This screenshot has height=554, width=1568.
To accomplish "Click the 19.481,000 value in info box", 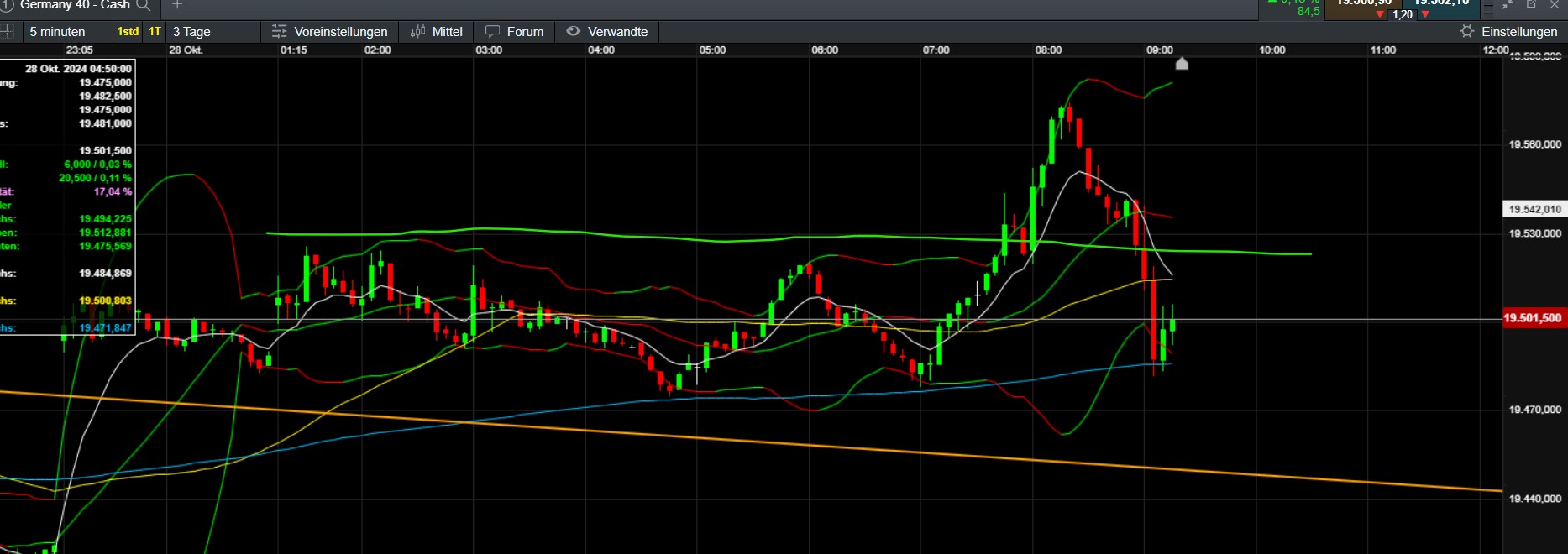I will pyautogui.click(x=105, y=123).
